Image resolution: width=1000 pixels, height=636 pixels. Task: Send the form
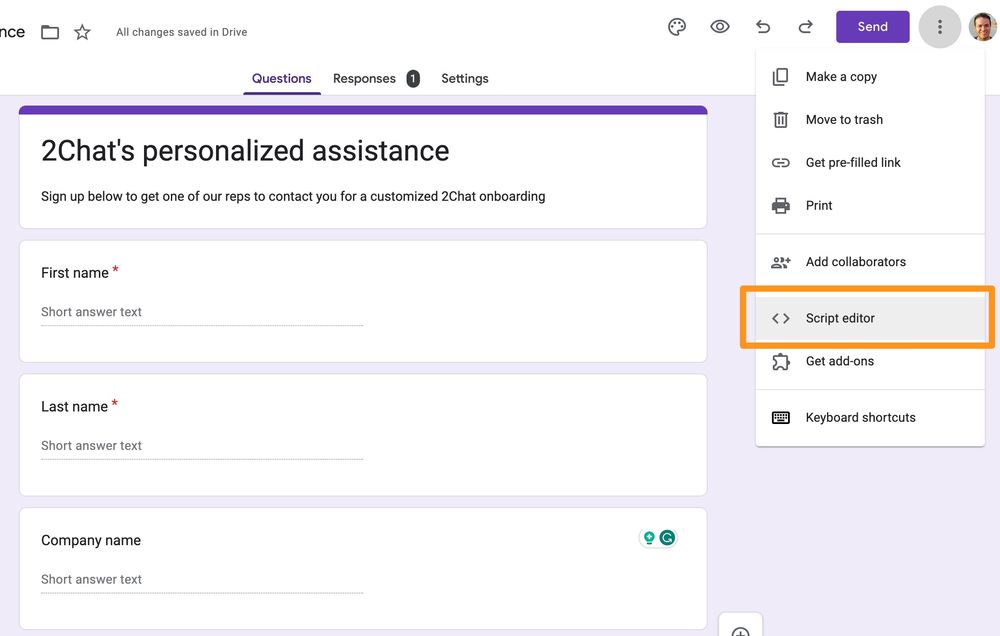tap(872, 27)
